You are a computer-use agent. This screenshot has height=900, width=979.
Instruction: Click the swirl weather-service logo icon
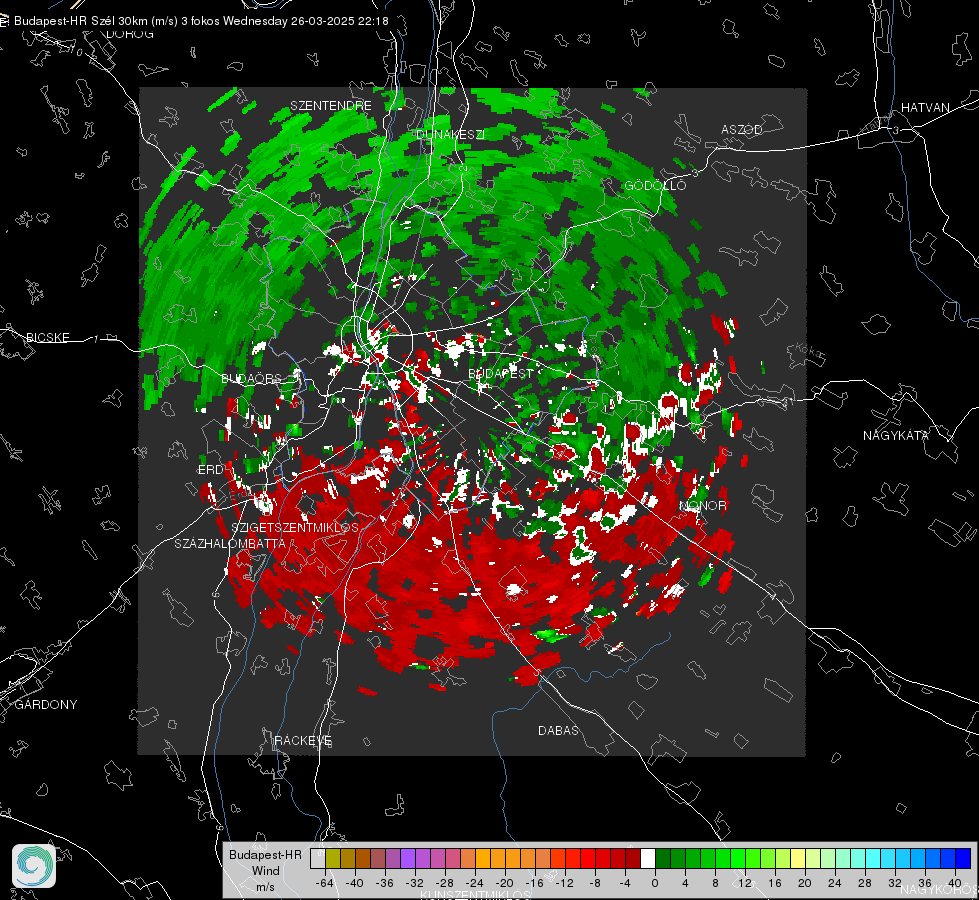34,866
